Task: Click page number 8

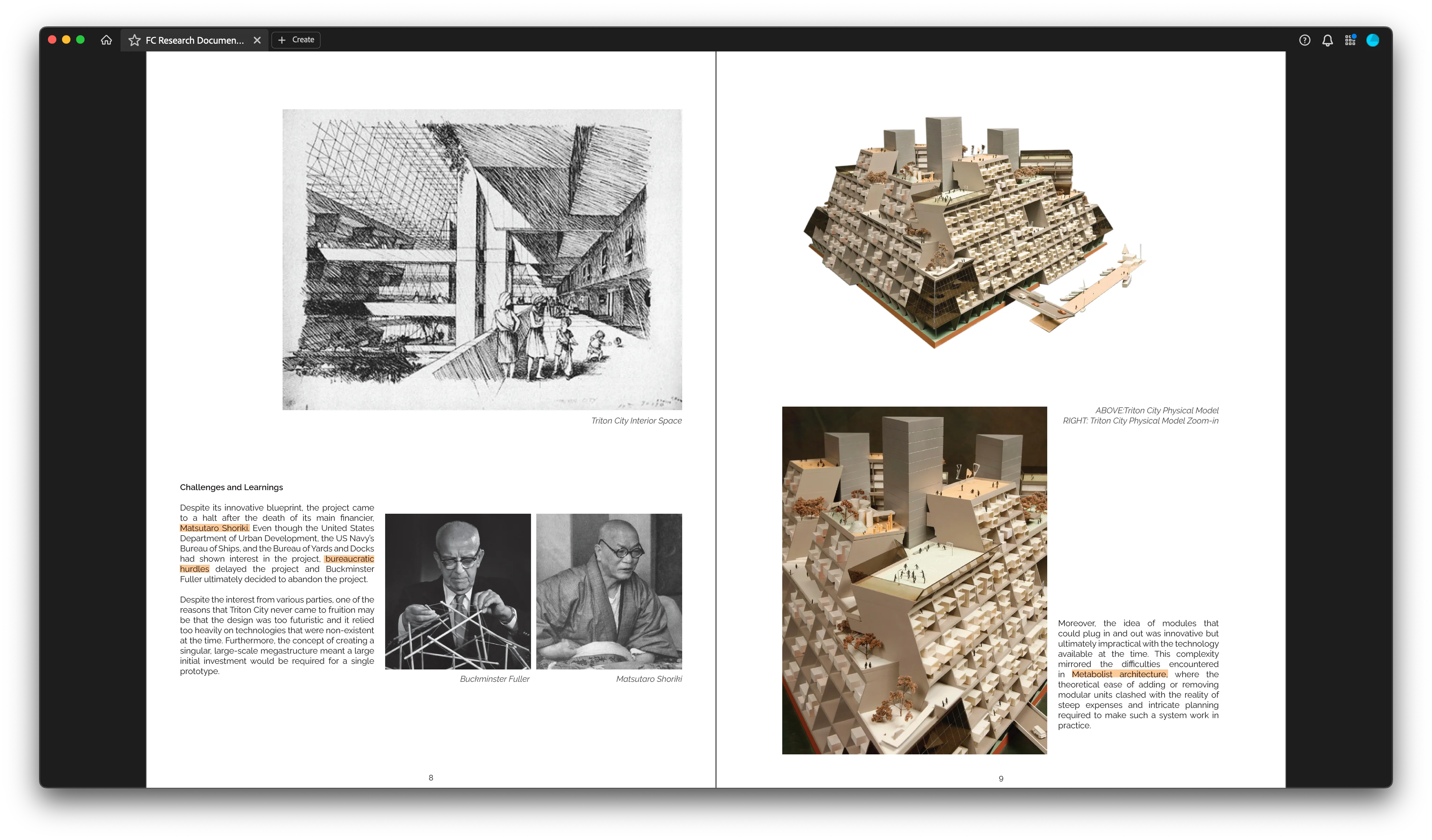Action: click(431, 778)
